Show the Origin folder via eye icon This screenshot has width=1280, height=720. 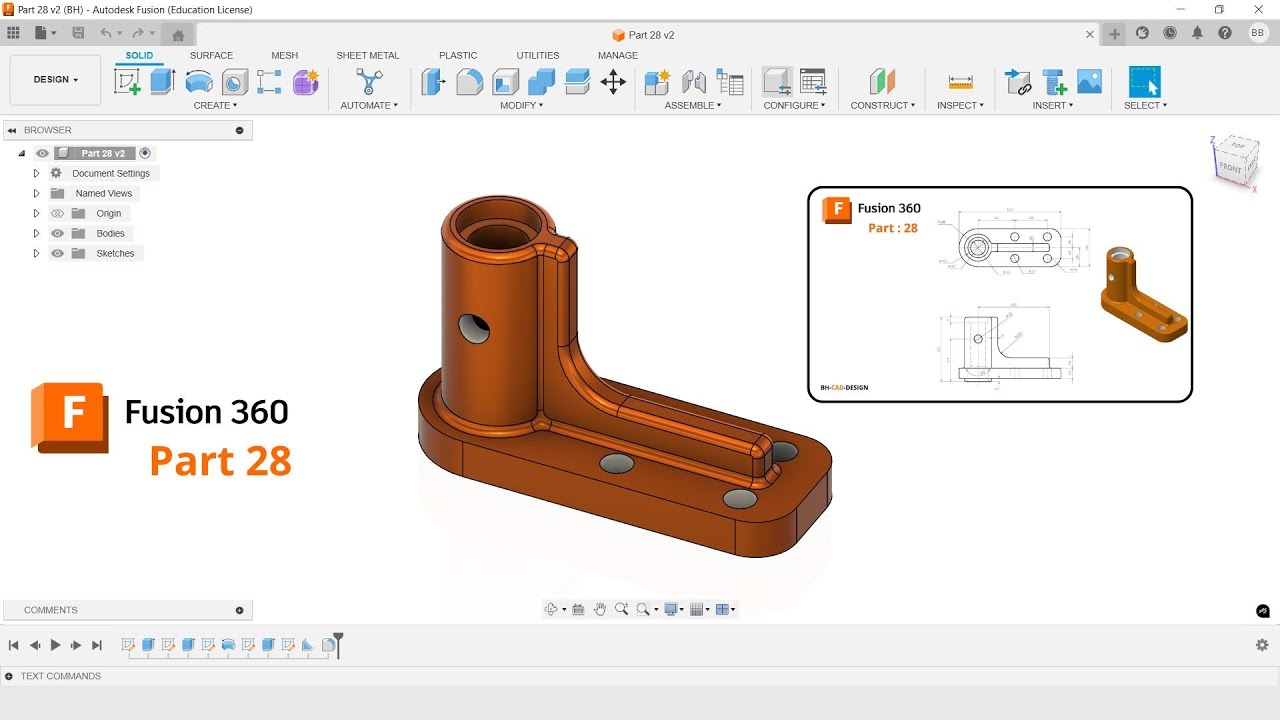click(x=57, y=213)
